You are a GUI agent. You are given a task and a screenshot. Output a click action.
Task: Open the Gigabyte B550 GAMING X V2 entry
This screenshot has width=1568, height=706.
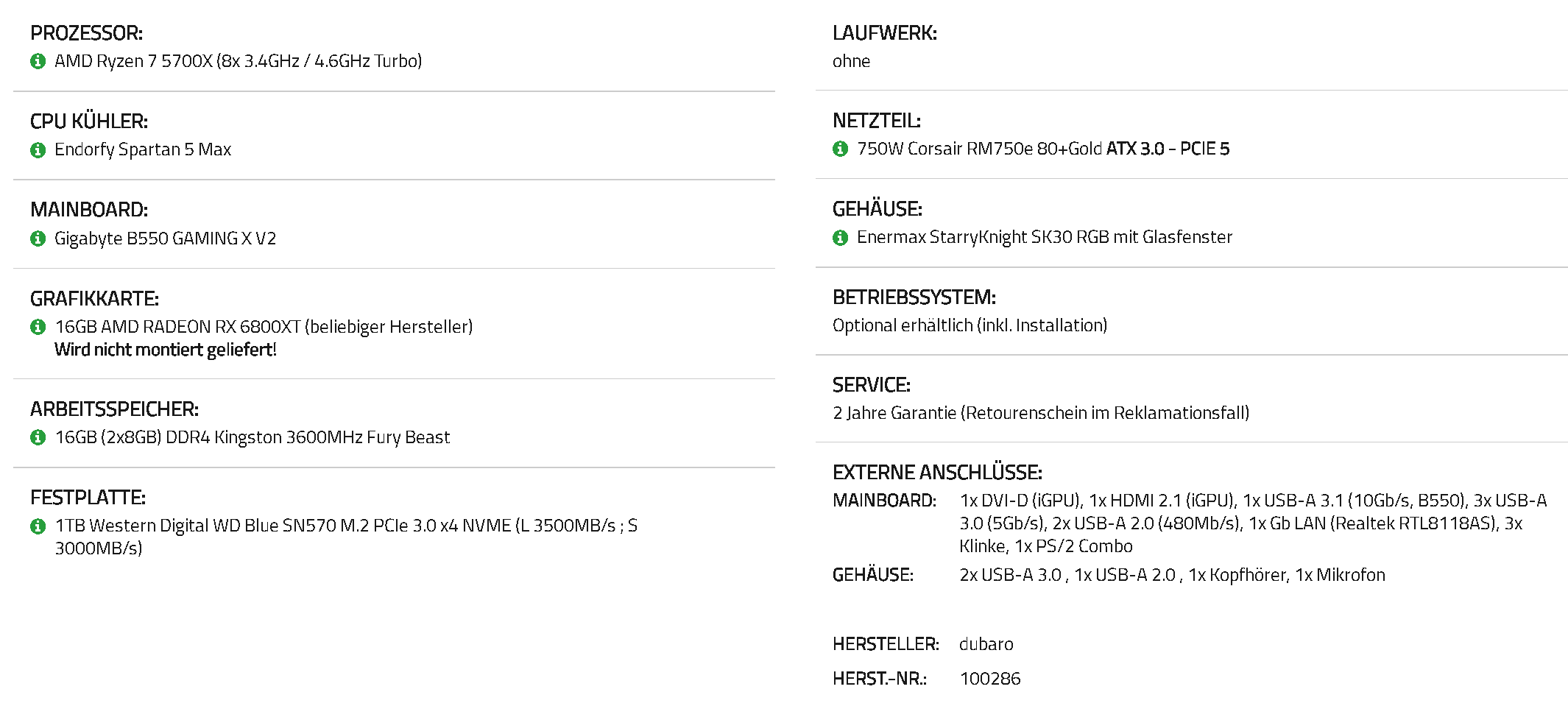[x=166, y=239]
